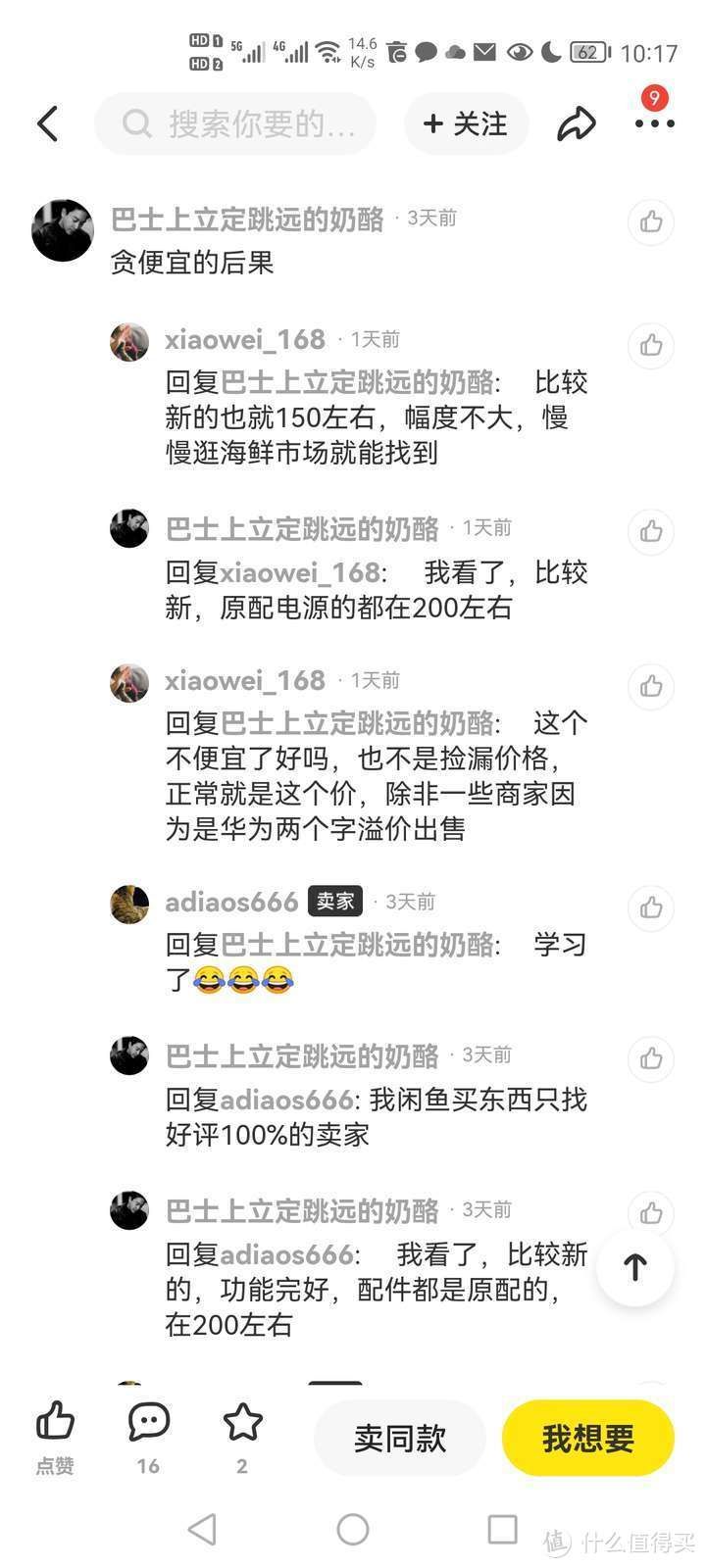Tap the Android recent apps square
Screen dimensions: 706x1568
click(503, 1529)
